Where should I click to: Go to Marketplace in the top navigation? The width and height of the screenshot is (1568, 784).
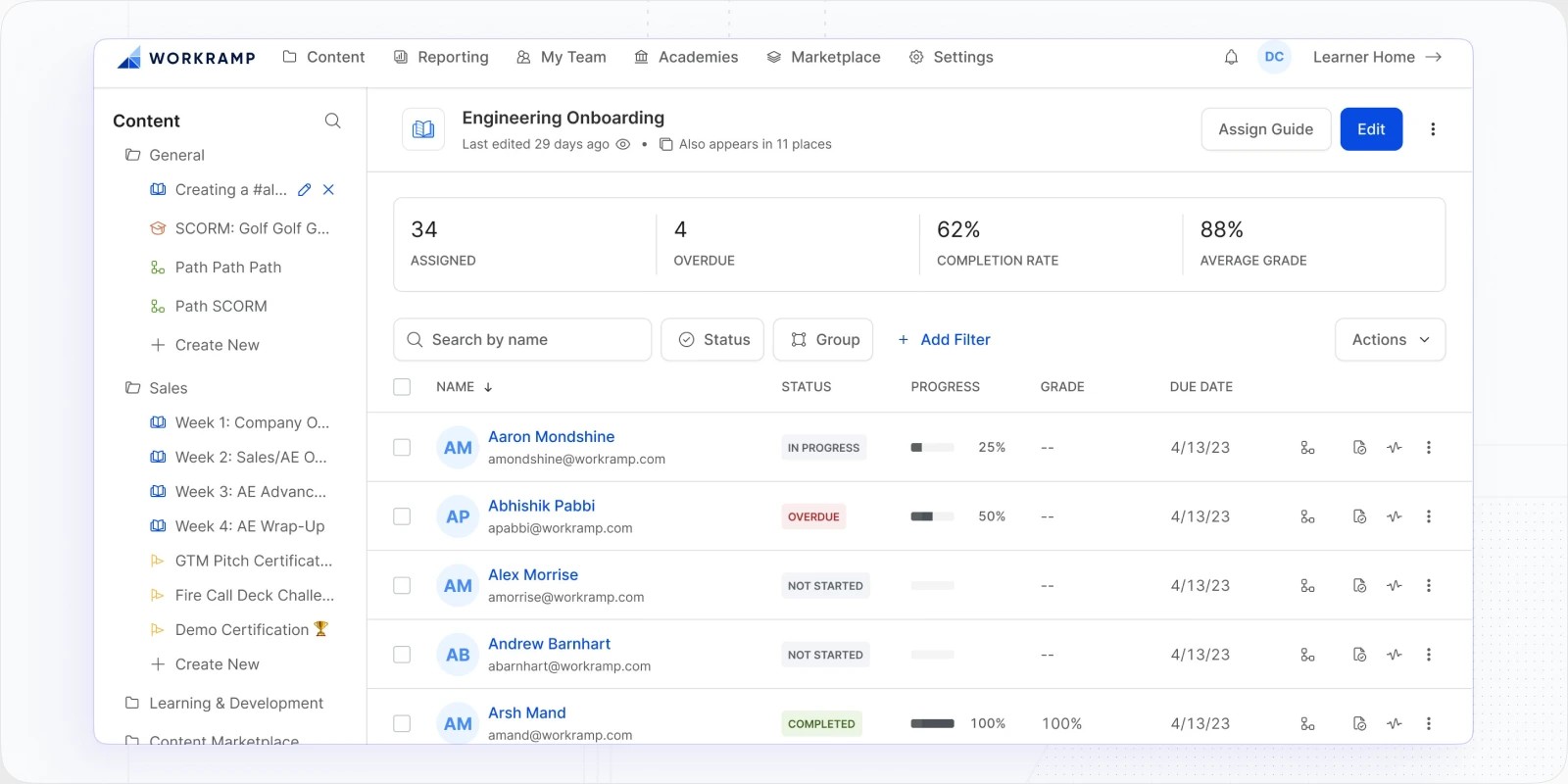click(823, 57)
